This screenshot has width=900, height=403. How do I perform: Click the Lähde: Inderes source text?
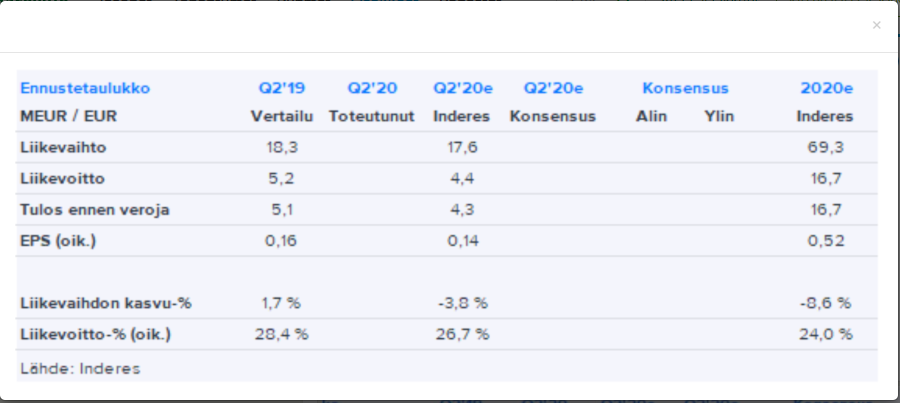coord(81,367)
